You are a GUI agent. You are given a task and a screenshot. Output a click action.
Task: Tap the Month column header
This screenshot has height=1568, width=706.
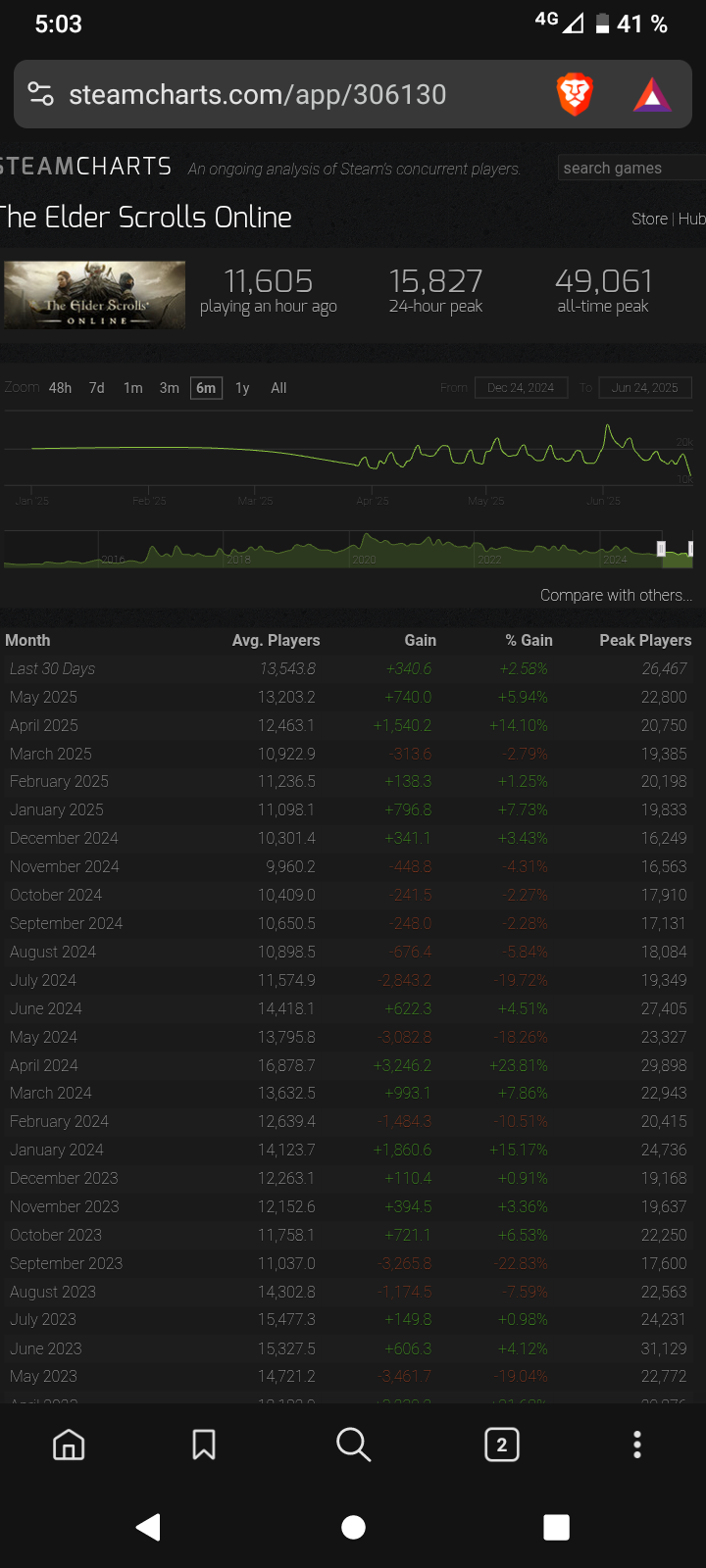(27, 640)
